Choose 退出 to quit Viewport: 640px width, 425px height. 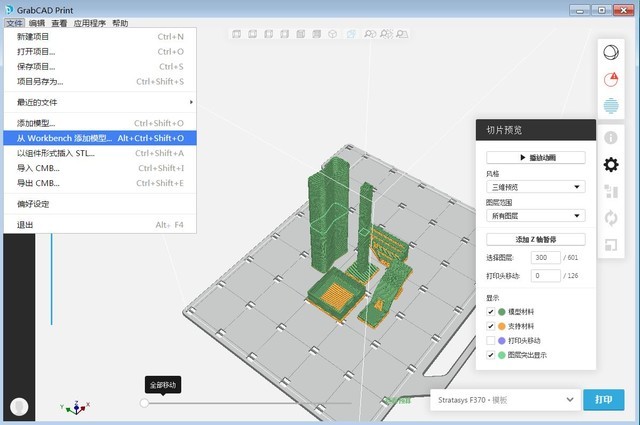[x=100, y=225]
